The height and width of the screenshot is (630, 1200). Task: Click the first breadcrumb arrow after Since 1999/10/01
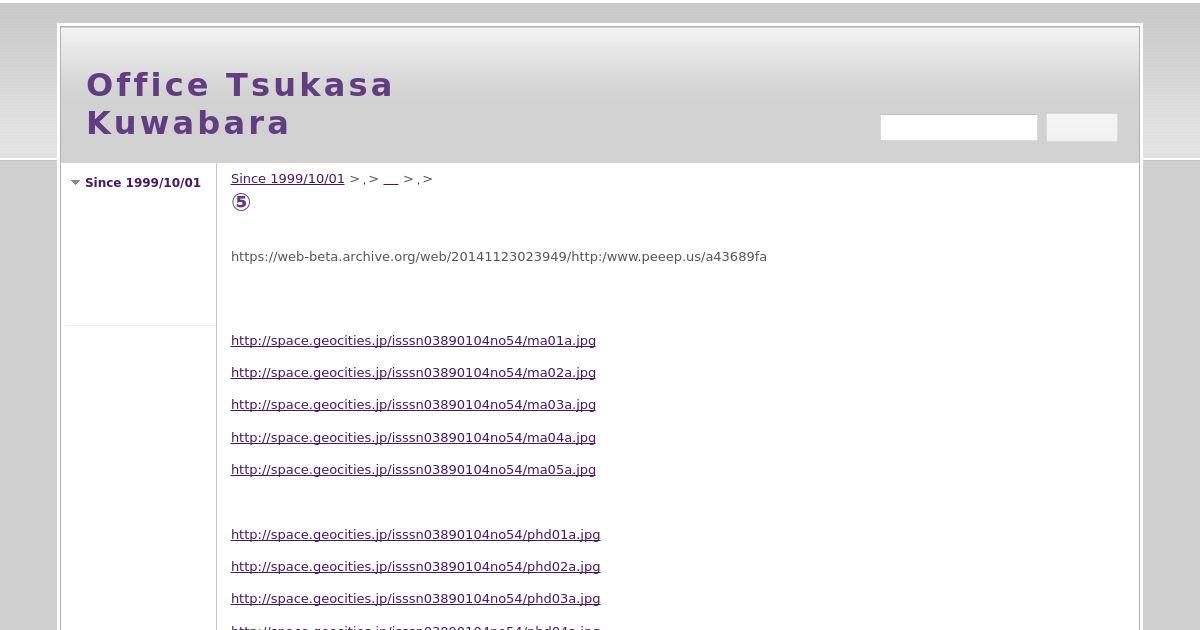pos(354,179)
